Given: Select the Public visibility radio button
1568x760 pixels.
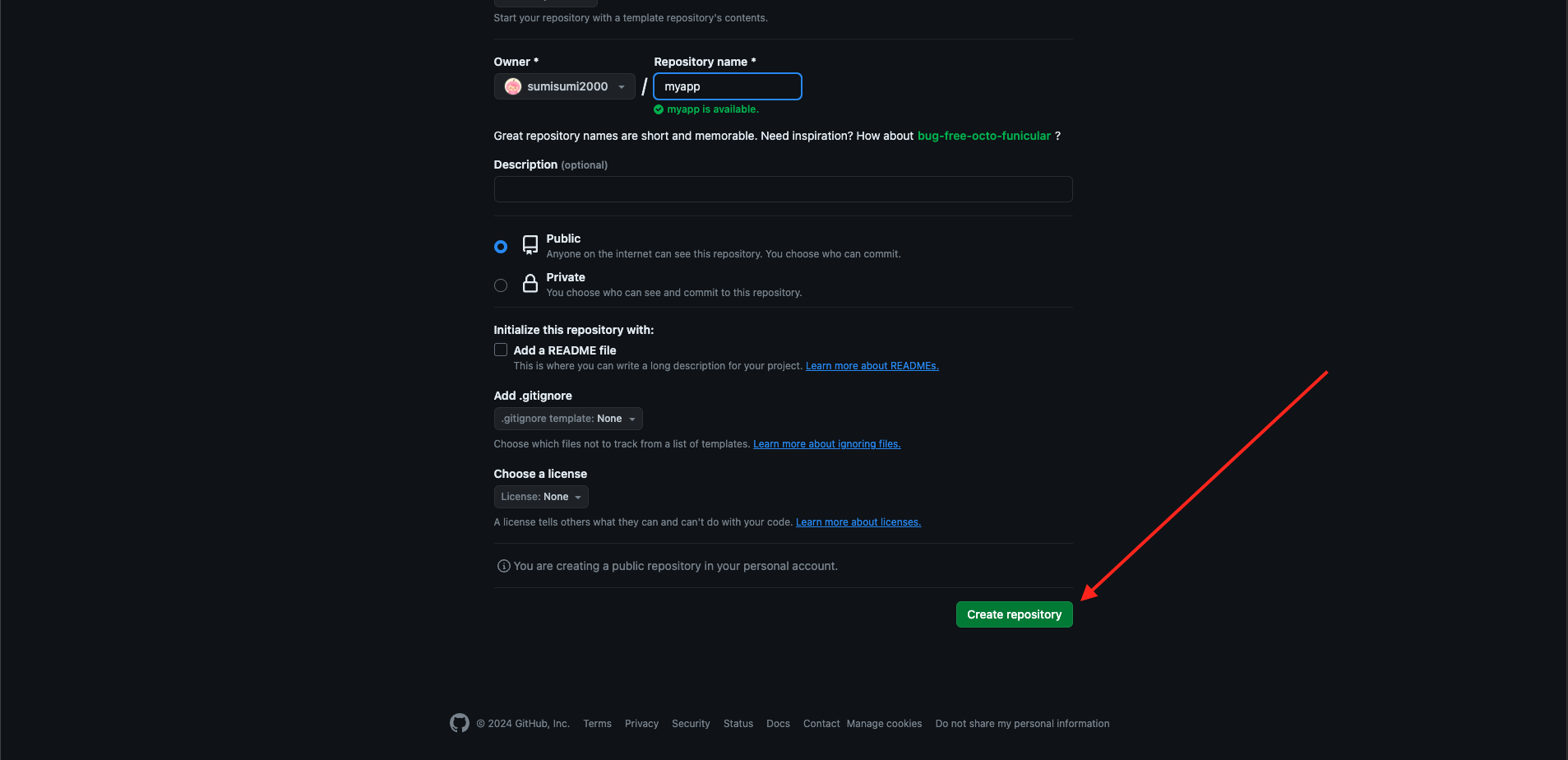Looking at the screenshot, I should coord(500,246).
